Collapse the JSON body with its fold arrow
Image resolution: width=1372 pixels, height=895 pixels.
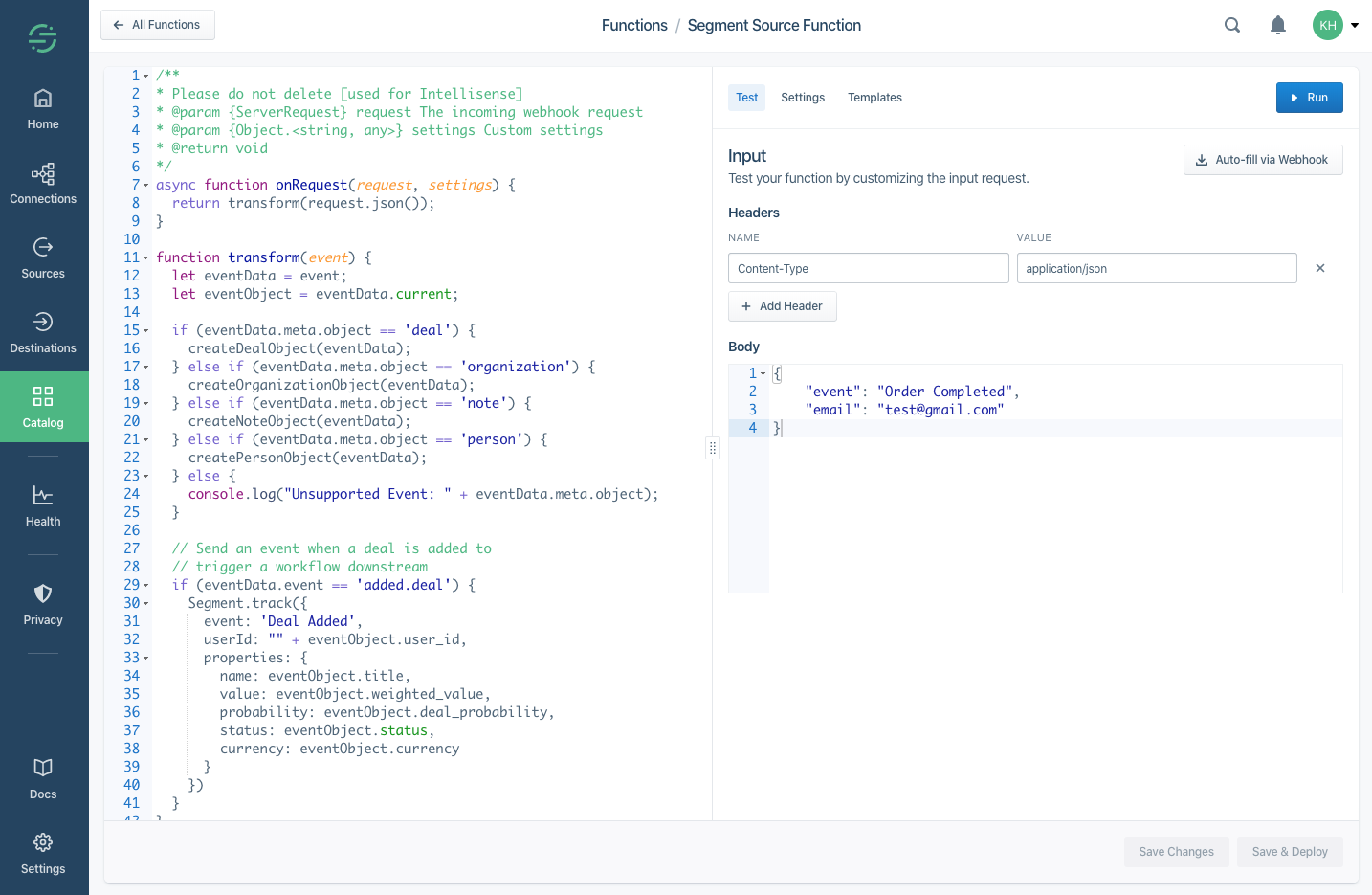point(762,373)
